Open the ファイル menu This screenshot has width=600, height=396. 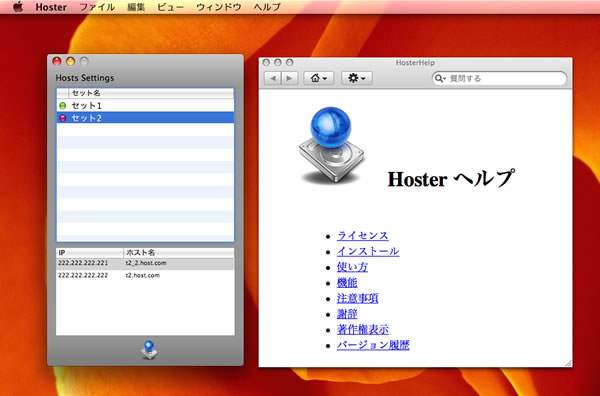click(97, 7)
